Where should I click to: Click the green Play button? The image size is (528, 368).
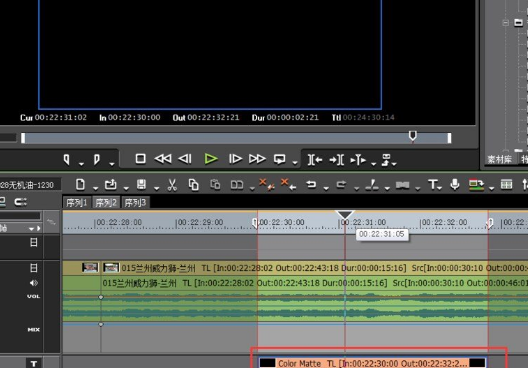[211, 159]
